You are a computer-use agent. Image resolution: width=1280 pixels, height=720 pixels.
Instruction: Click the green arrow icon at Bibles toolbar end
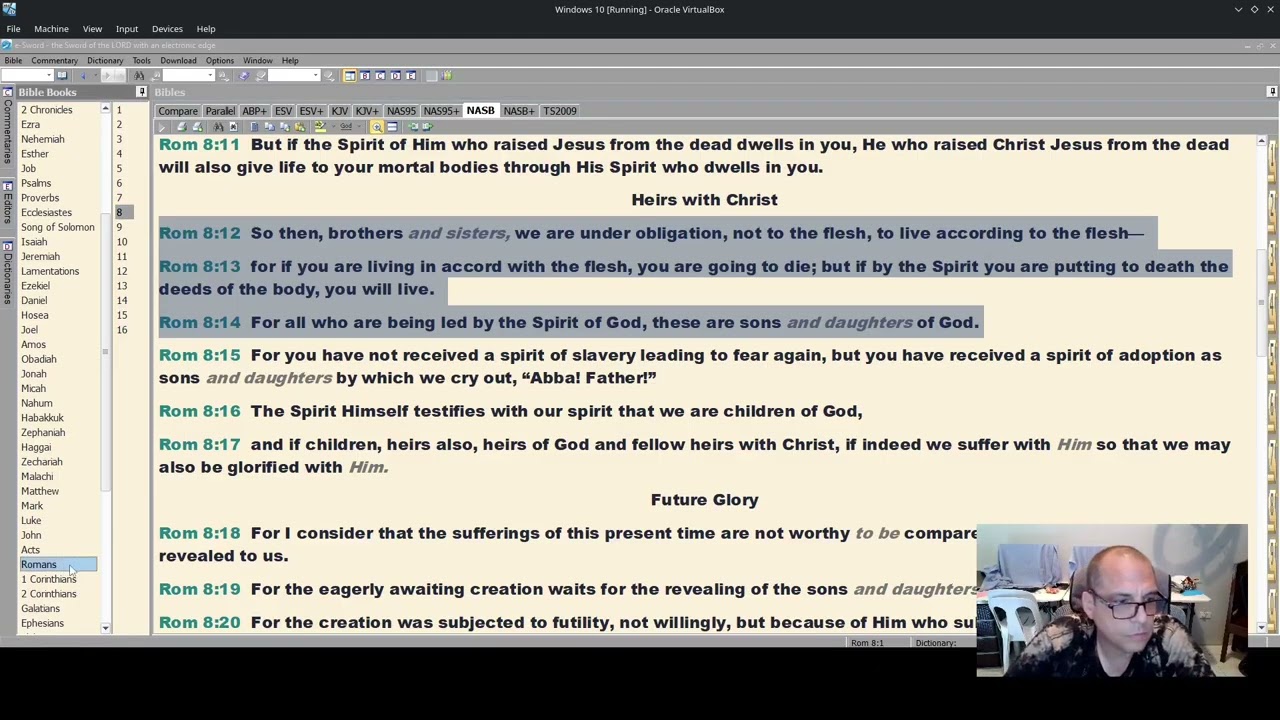click(427, 127)
